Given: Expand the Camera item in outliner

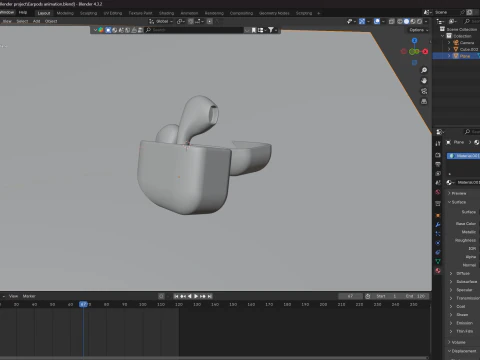Looking at the screenshot, I should point(449,43).
